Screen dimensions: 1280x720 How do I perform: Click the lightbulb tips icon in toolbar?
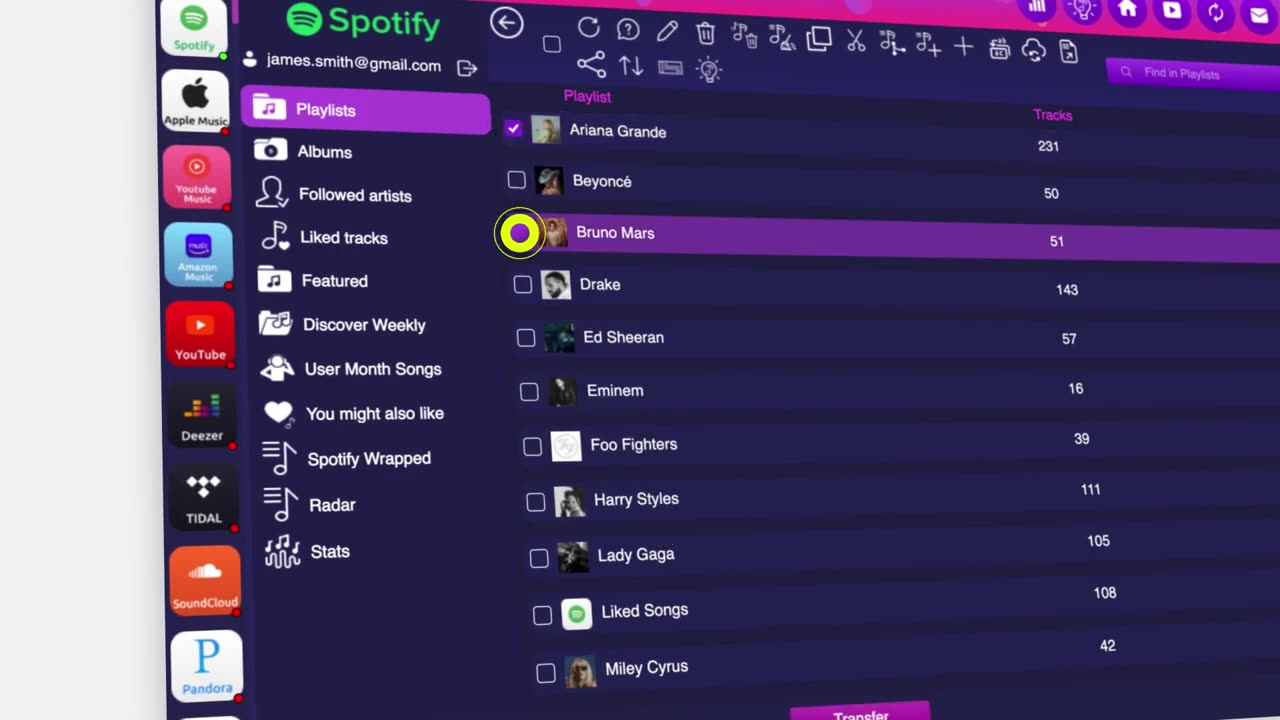point(709,69)
